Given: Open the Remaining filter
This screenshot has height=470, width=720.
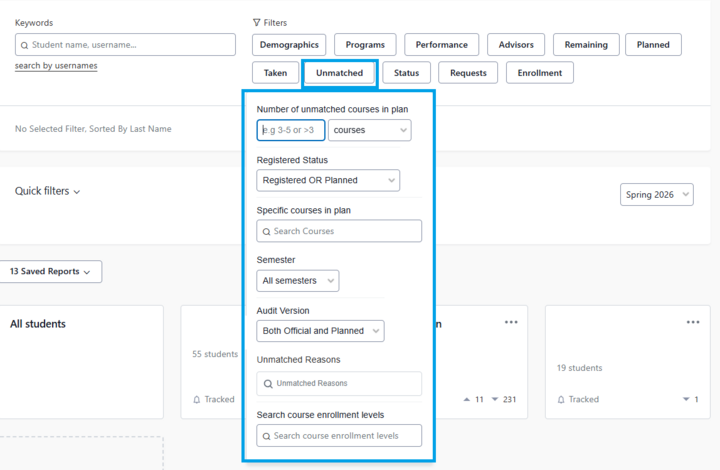Looking at the screenshot, I should [586, 45].
